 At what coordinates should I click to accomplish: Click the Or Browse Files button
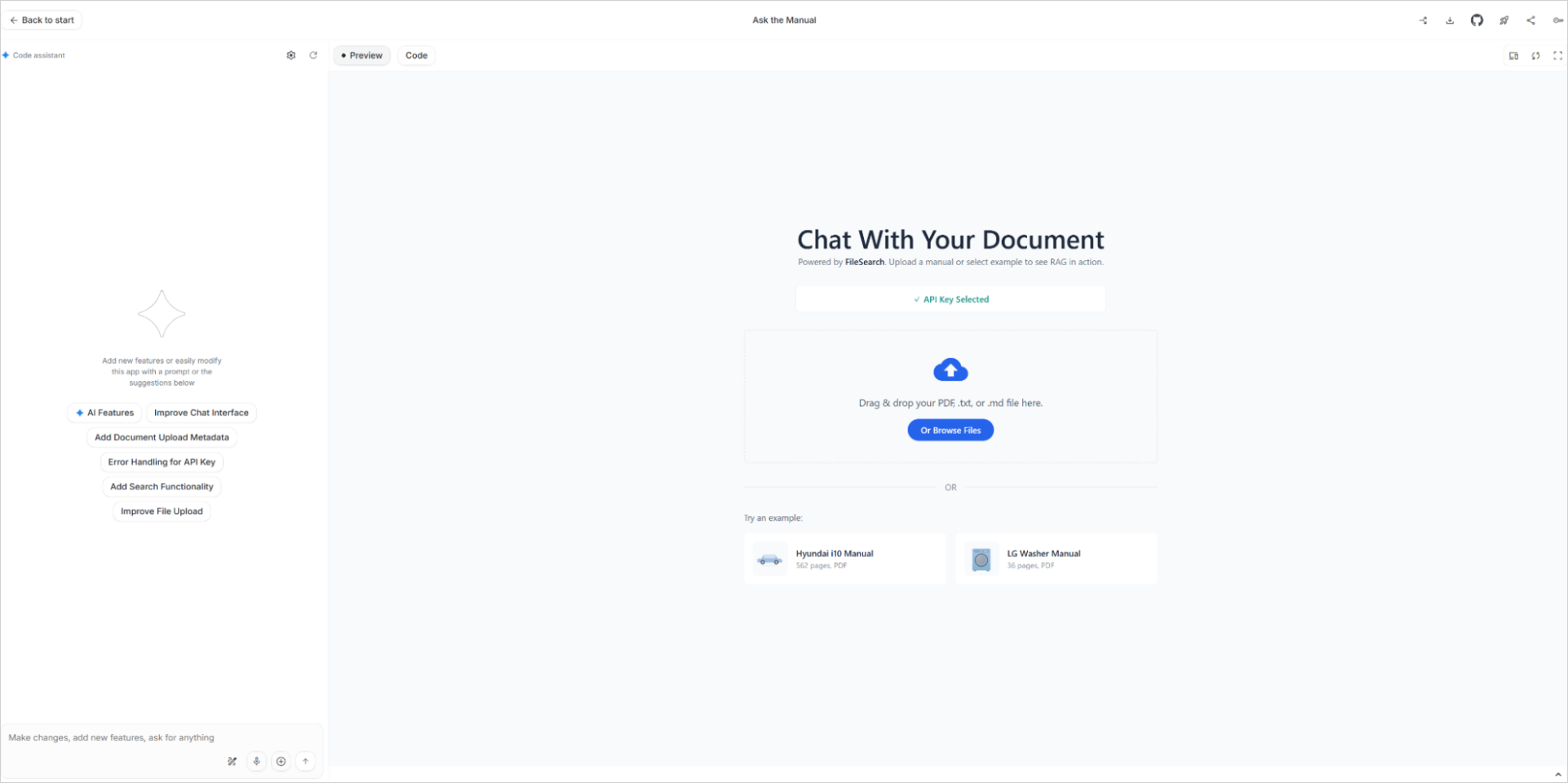950,430
